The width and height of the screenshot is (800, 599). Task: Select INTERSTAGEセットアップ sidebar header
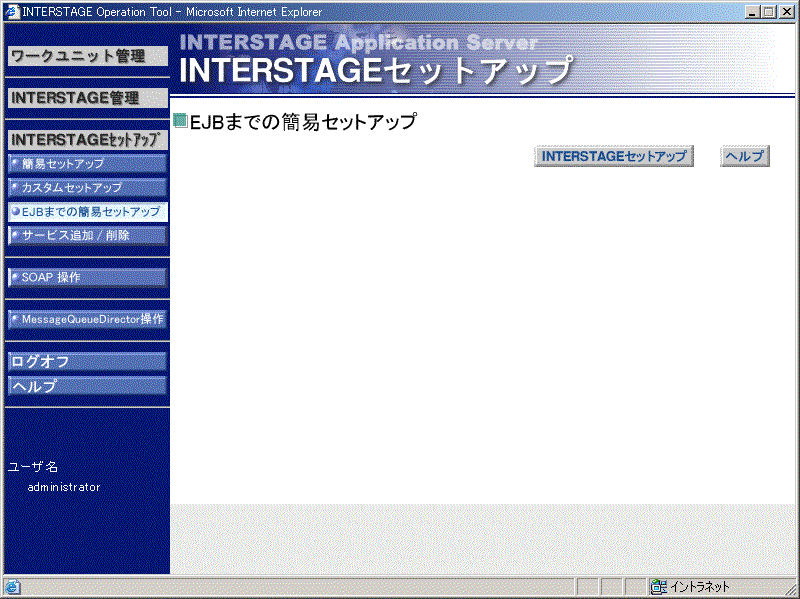coord(87,140)
